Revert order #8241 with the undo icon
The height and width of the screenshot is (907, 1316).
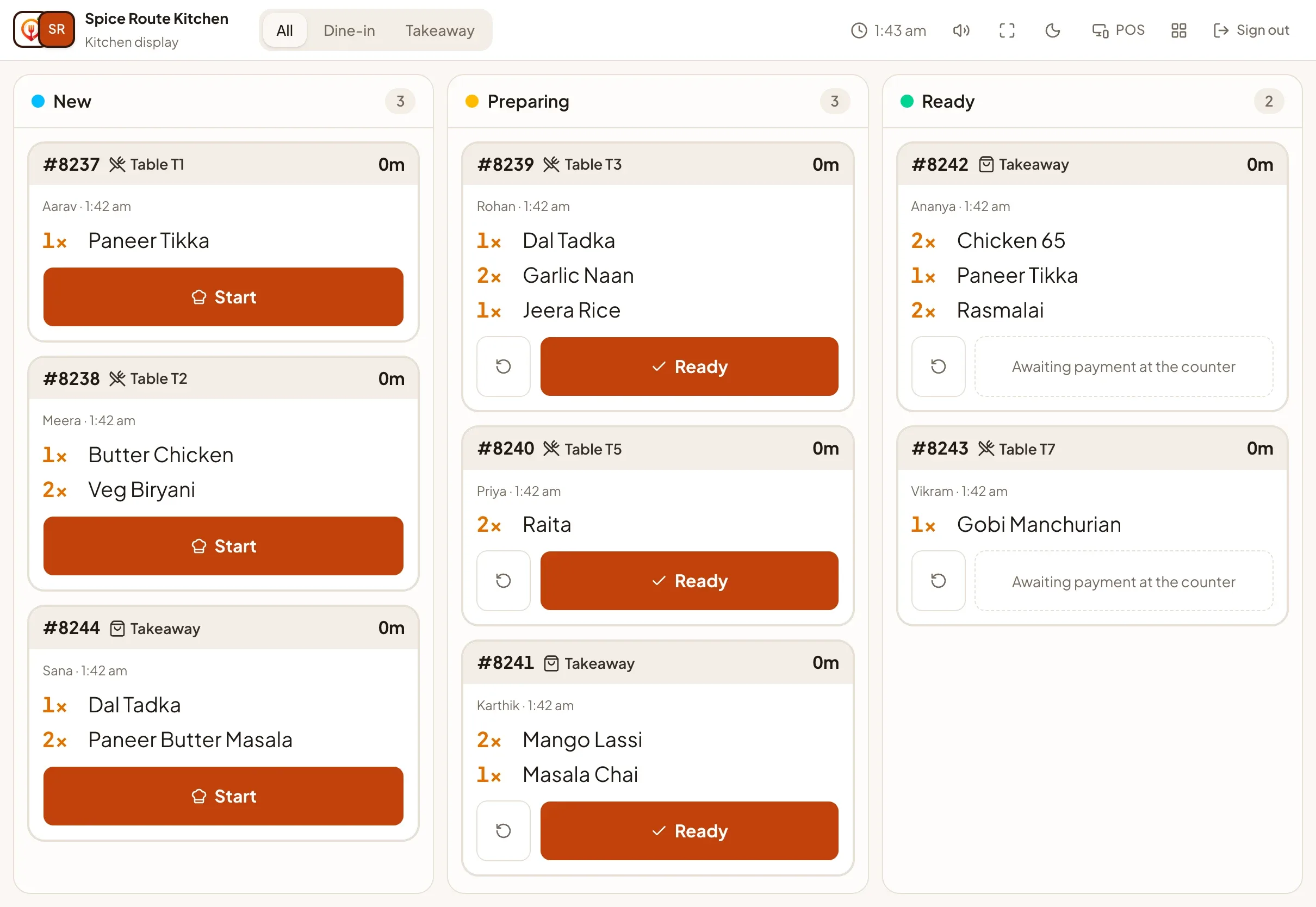(504, 830)
